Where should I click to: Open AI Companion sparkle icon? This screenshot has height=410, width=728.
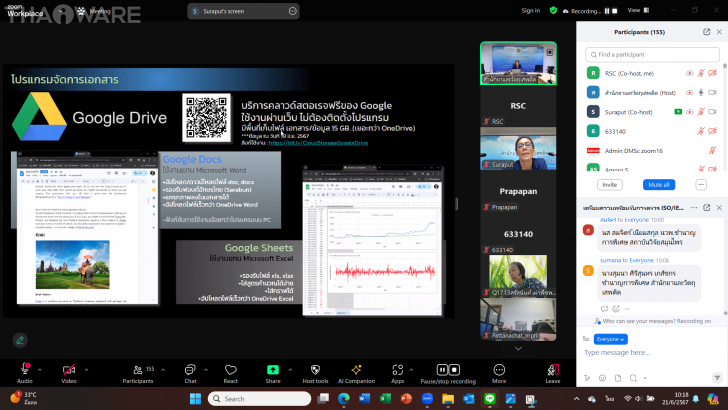pyautogui.click(x=356, y=370)
